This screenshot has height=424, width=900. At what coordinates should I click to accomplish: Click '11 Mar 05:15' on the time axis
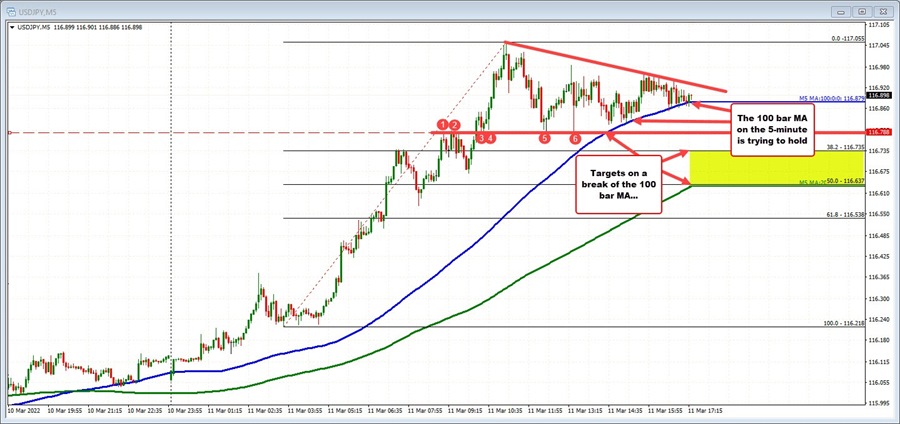click(x=343, y=411)
